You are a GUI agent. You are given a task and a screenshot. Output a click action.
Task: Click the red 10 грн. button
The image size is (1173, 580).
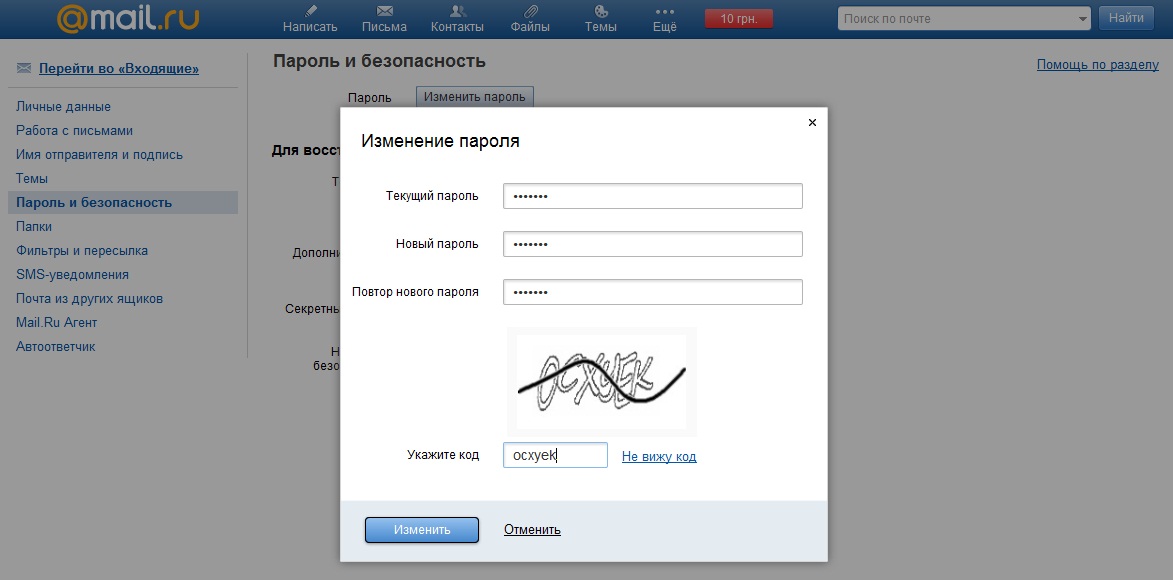tap(738, 19)
